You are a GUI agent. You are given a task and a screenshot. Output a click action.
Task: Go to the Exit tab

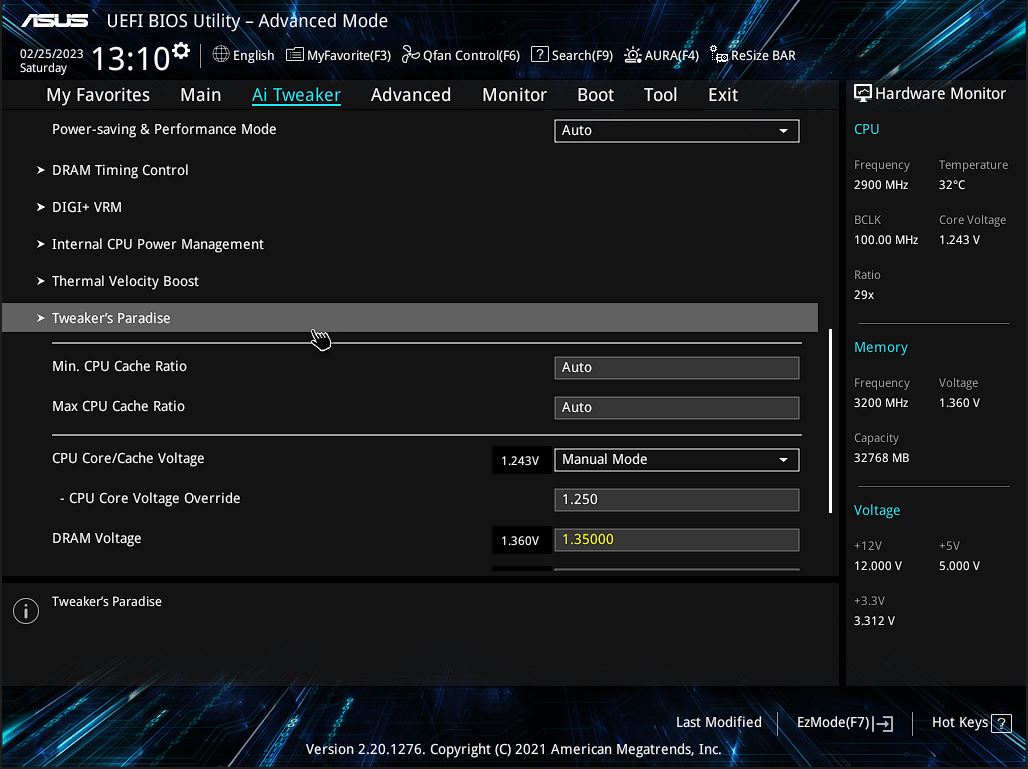(x=723, y=94)
